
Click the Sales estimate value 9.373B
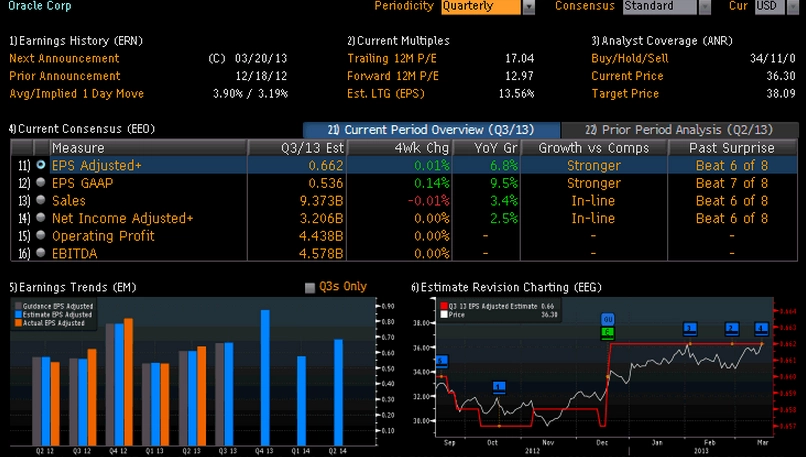(321, 200)
